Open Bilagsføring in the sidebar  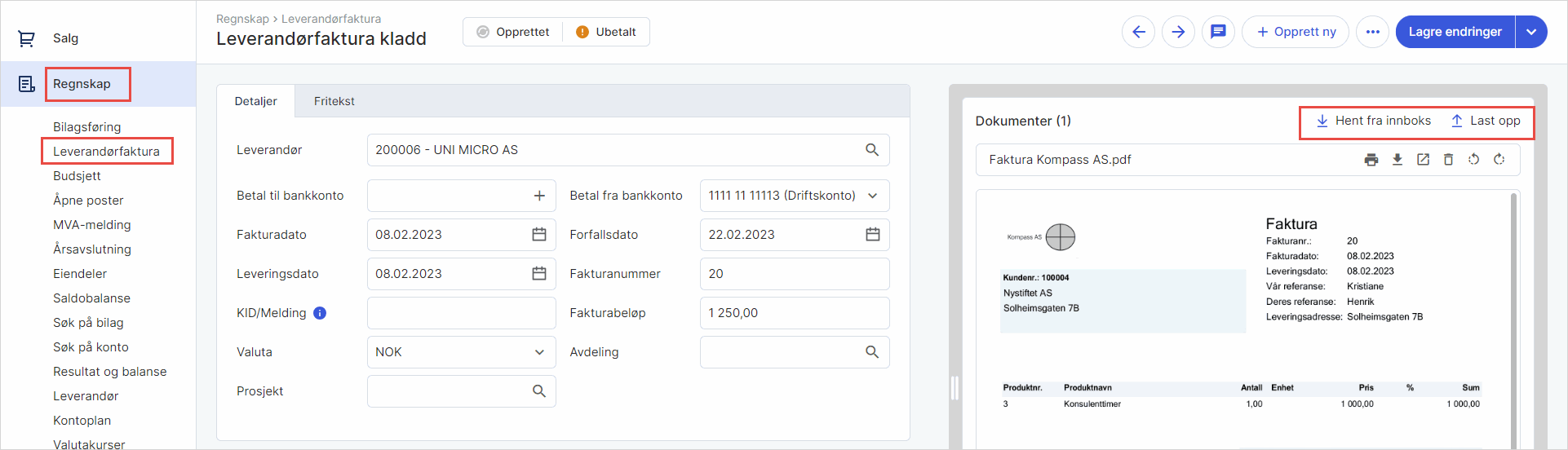click(86, 127)
